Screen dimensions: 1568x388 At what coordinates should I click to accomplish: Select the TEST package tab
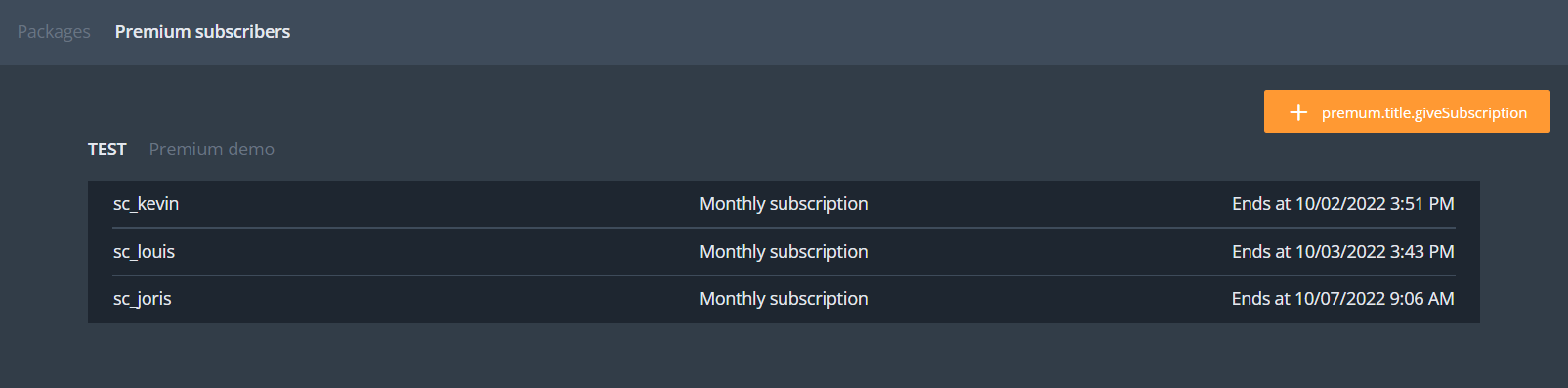coord(107,149)
